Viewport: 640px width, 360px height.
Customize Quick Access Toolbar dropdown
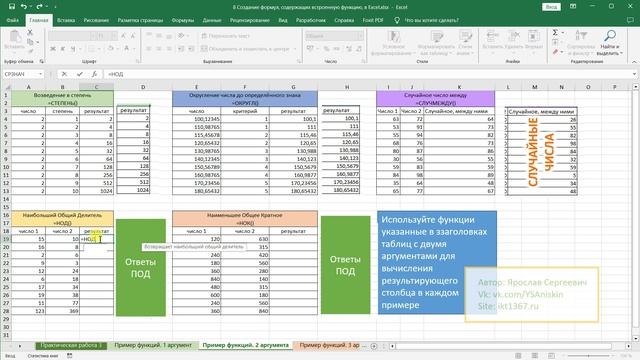pos(55,7)
